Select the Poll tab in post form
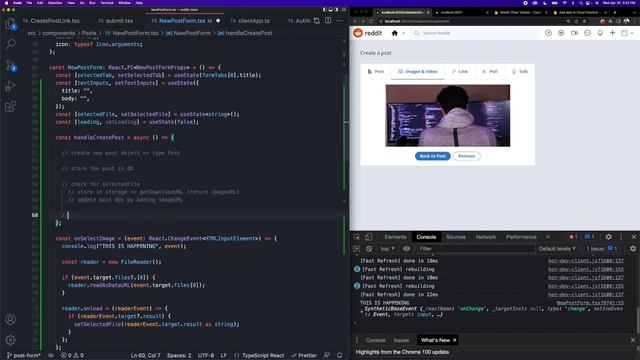 [x=490, y=71]
